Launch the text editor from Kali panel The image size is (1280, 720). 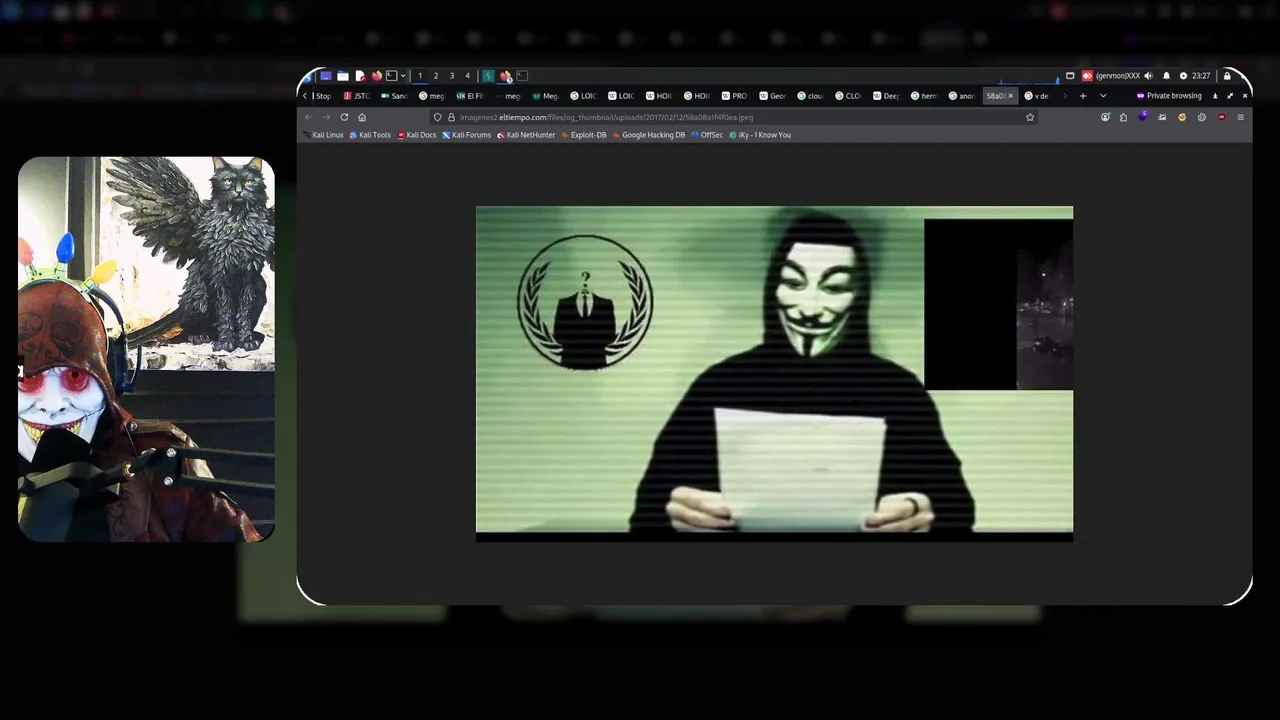(x=360, y=76)
